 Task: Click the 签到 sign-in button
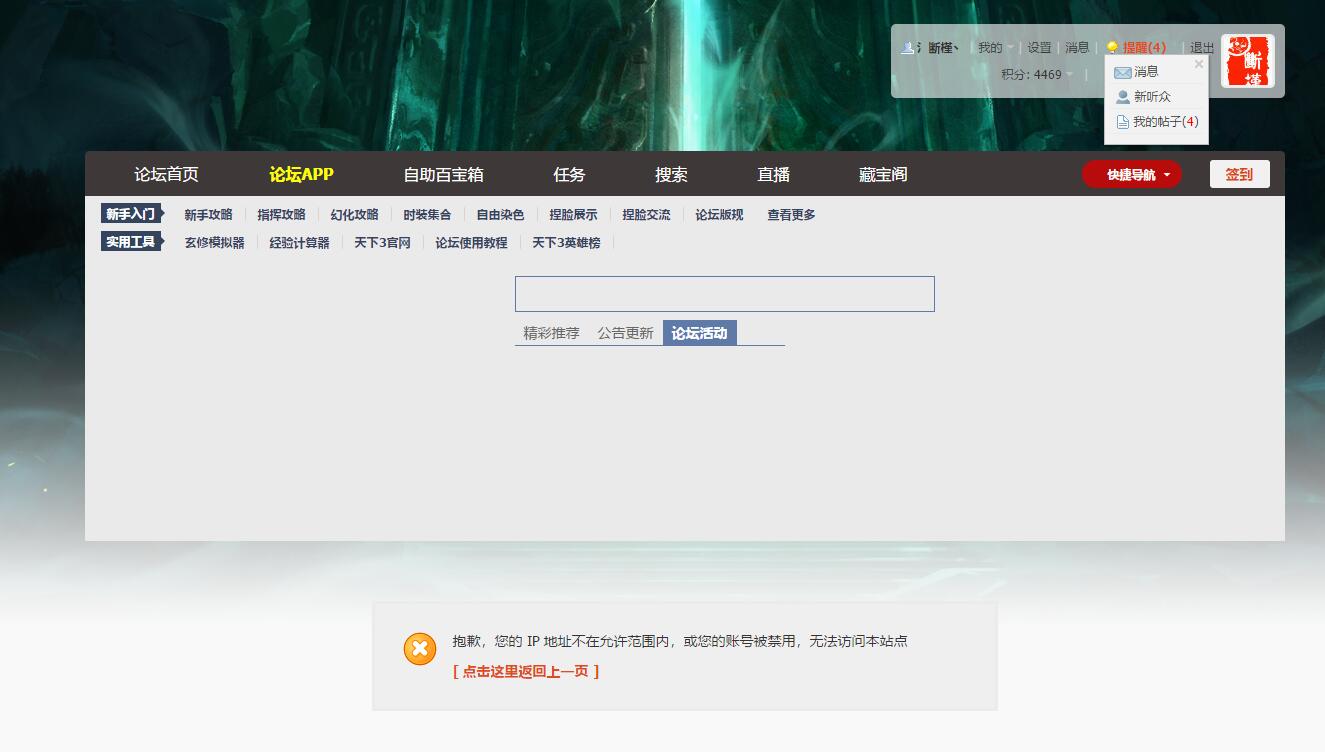(x=1239, y=174)
